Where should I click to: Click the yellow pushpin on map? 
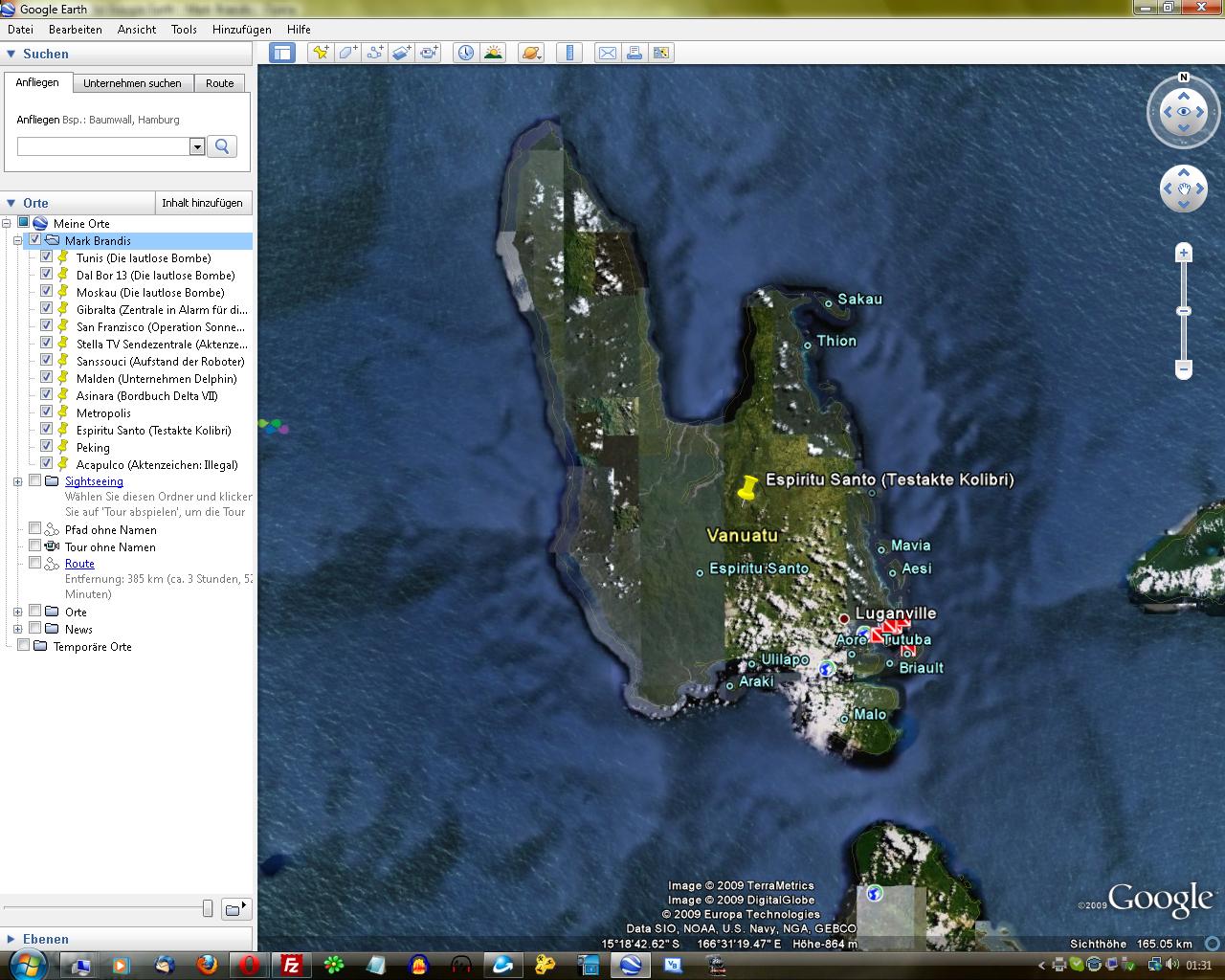click(747, 490)
